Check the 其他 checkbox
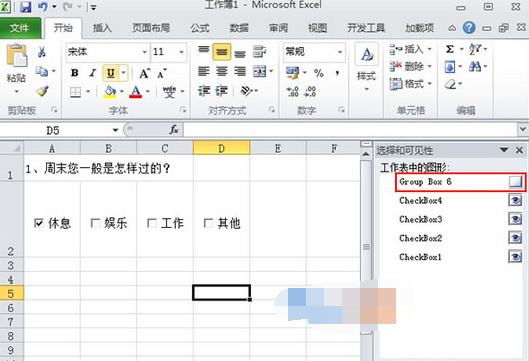Screen dimensions: 529x361 coord(208,223)
